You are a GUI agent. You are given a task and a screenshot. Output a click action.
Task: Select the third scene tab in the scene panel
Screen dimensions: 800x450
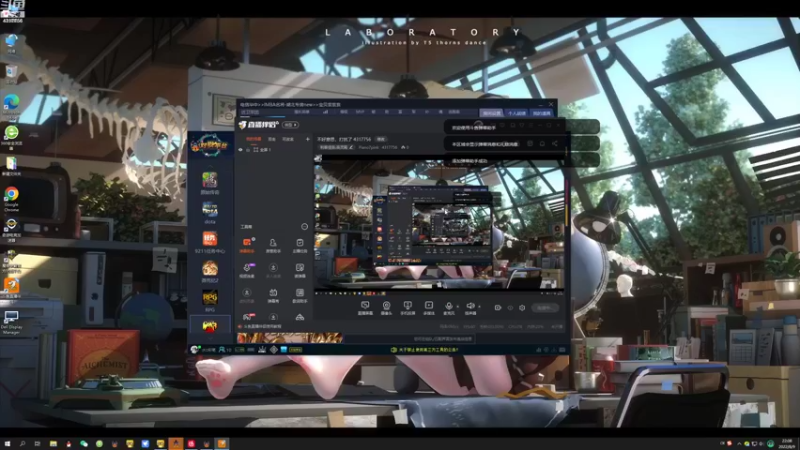[x=288, y=139]
